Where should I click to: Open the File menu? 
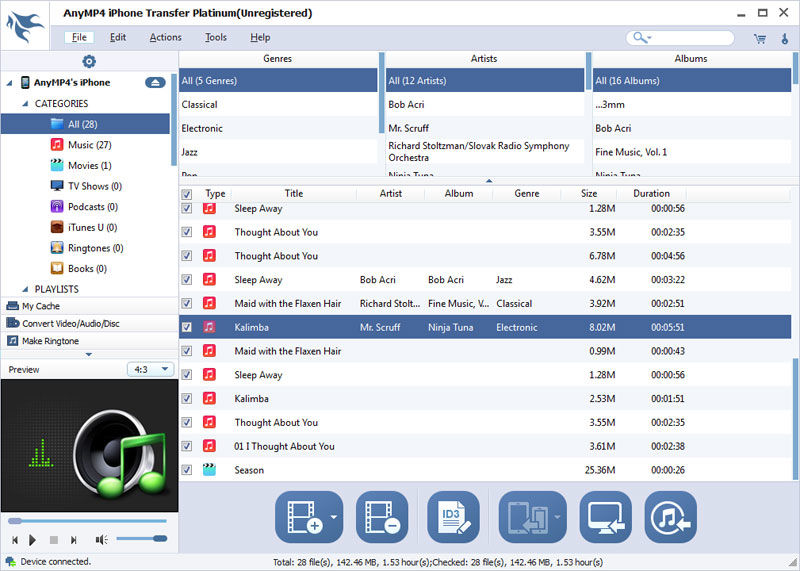pos(79,37)
